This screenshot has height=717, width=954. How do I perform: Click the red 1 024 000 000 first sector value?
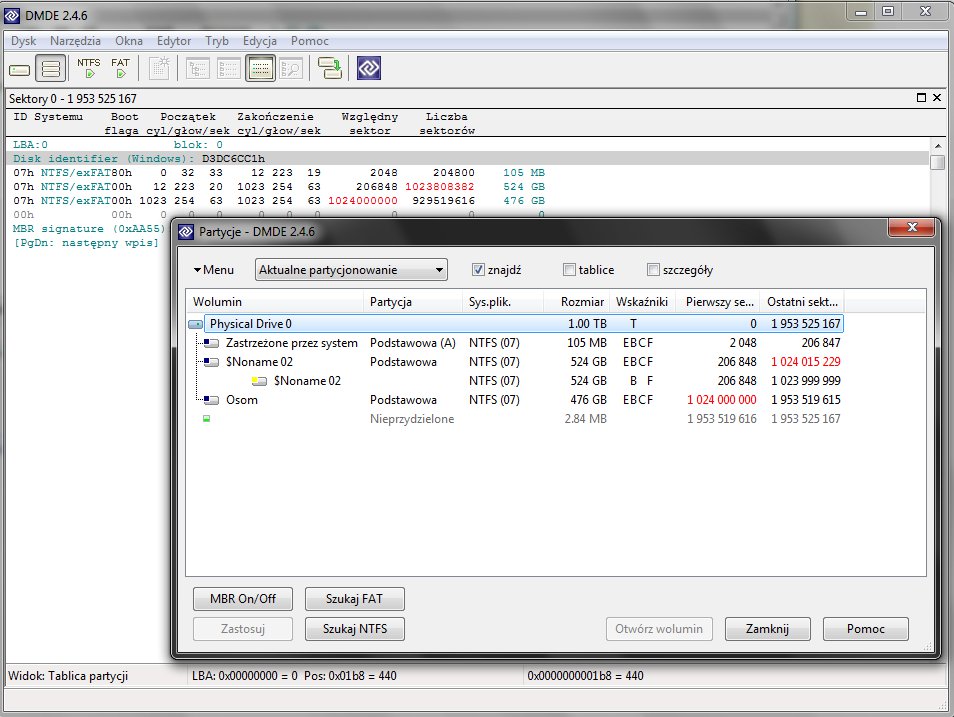point(722,400)
